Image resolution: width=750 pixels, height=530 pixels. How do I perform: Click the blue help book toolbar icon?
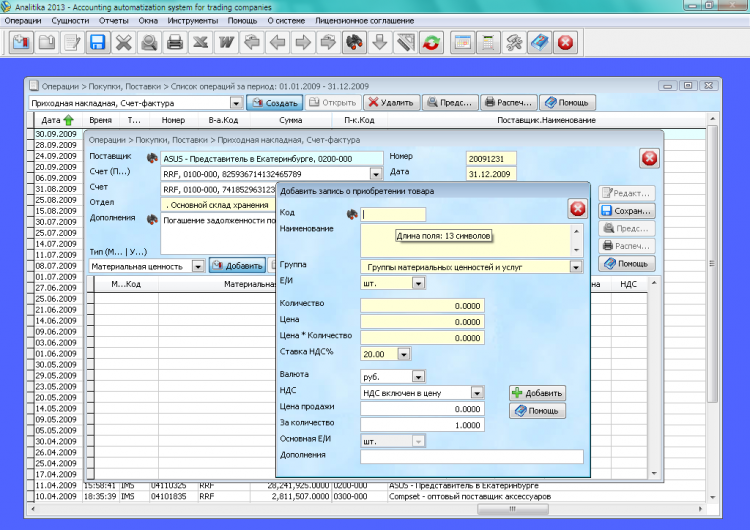540,43
